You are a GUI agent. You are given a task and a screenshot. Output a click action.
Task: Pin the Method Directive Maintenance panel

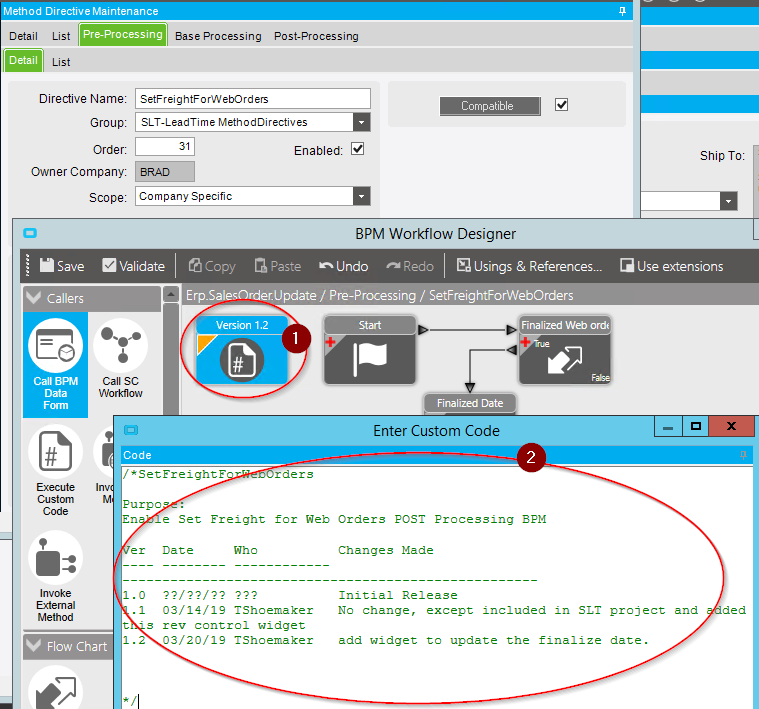tap(622, 11)
